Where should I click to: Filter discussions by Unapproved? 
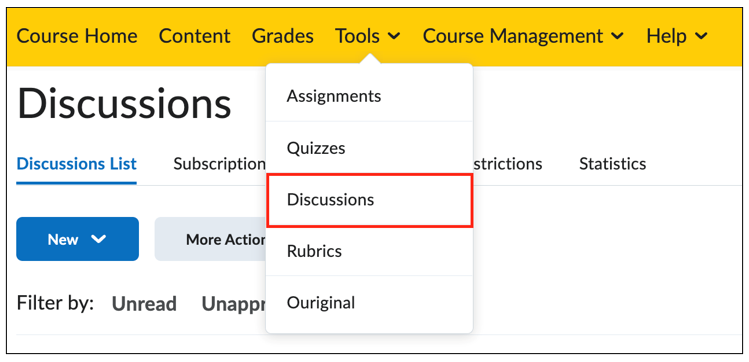234,304
